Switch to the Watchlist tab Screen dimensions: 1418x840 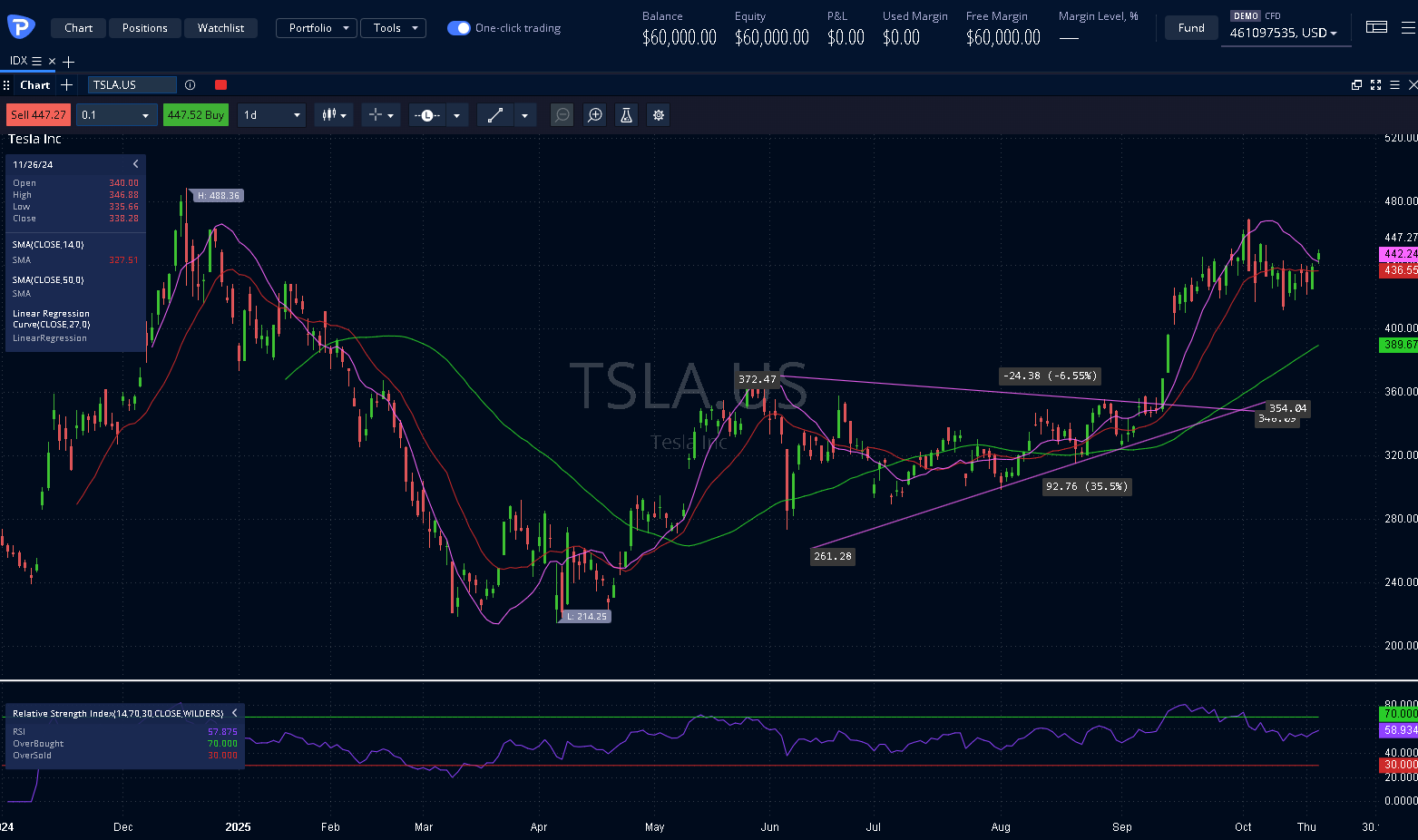pyautogui.click(x=221, y=28)
